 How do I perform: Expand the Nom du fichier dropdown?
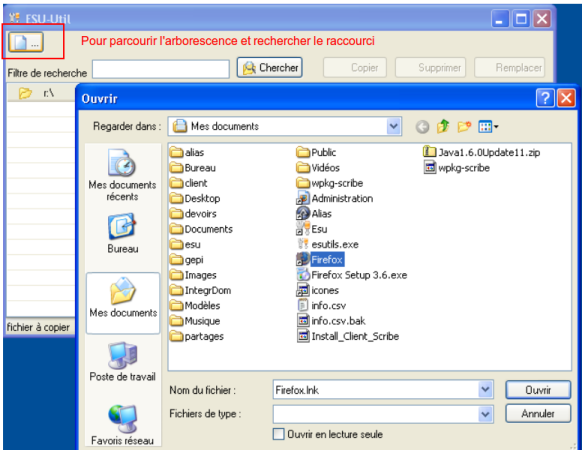[485, 389]
